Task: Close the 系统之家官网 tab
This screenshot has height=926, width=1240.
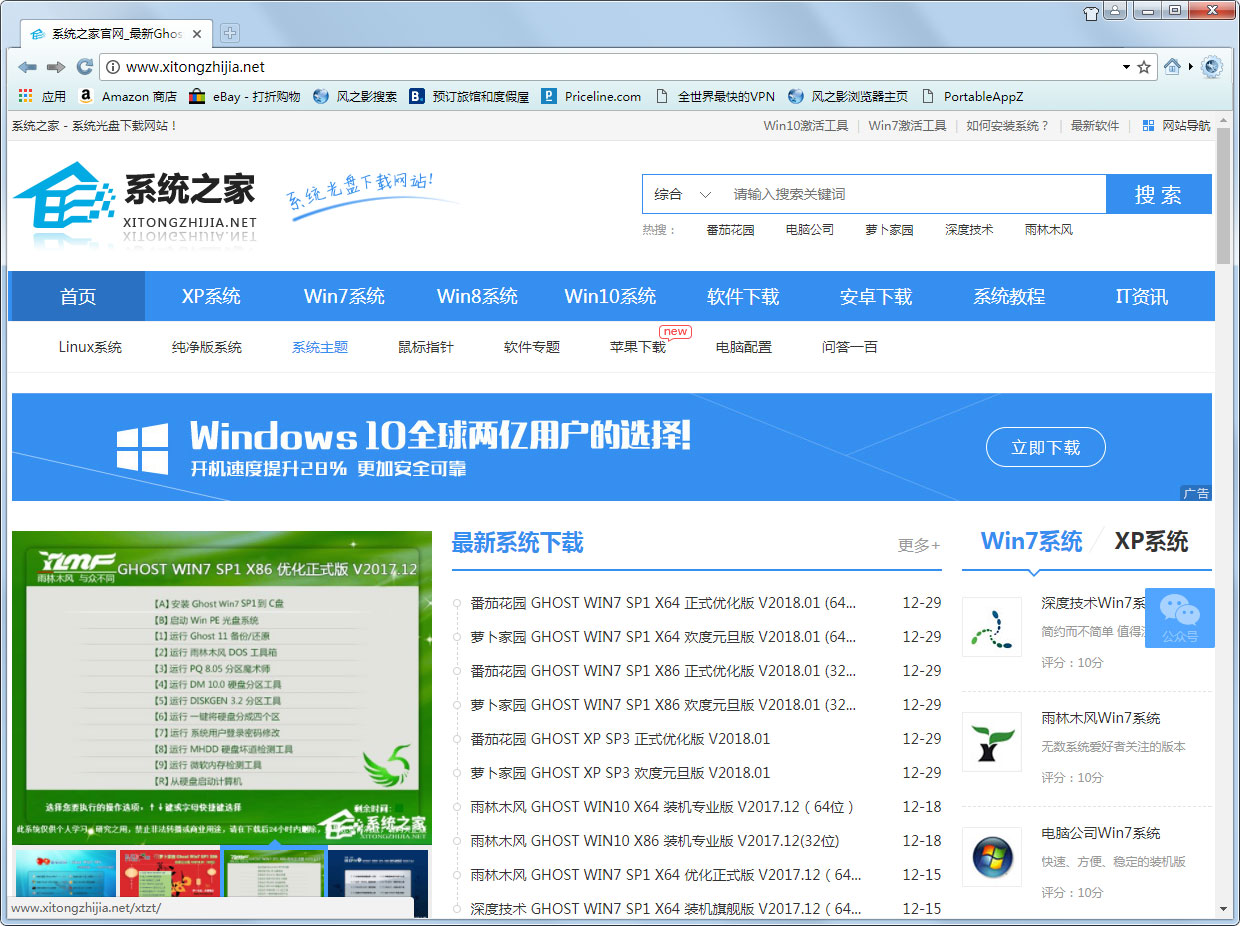Action: [x=197, y=34]
